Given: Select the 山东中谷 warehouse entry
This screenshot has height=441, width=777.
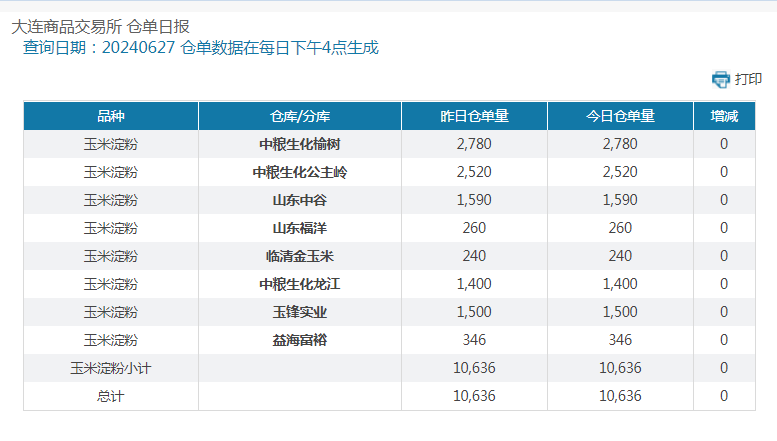Looking at the screenshot, I should (x=300, y=200).
